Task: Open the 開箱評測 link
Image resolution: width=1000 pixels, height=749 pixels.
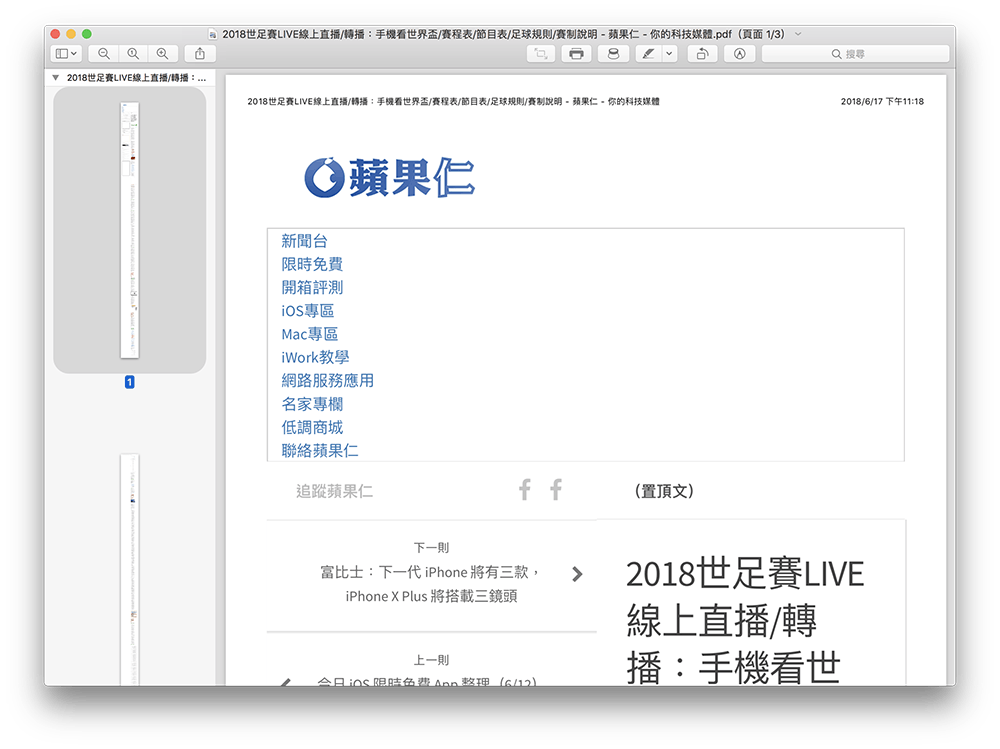Action: tap(312, 288)
